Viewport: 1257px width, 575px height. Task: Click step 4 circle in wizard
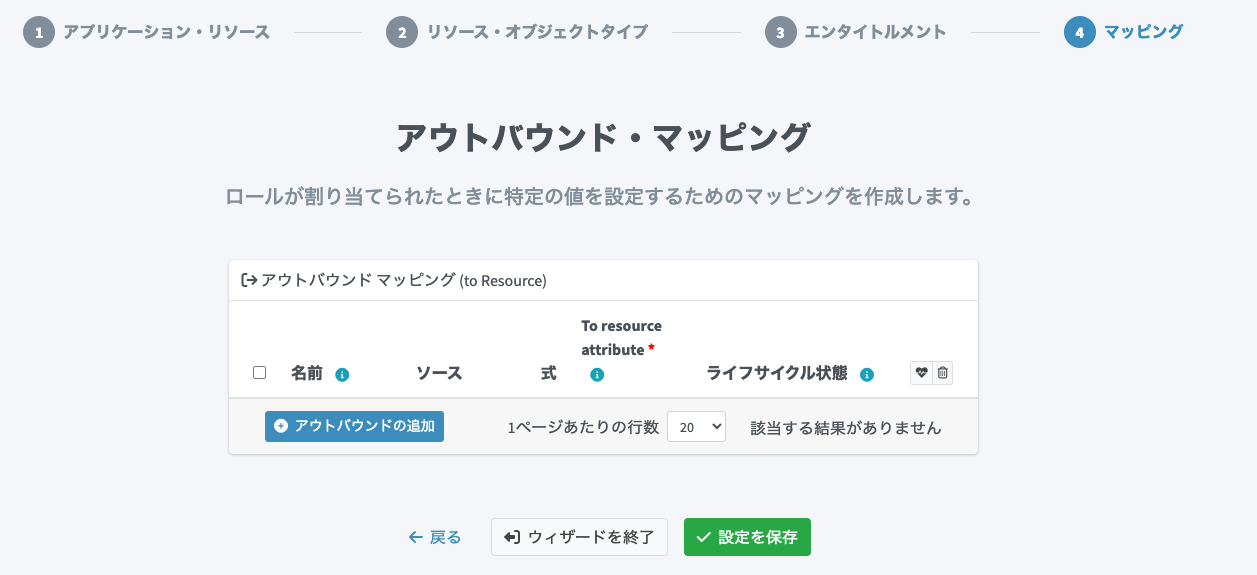1080,32
